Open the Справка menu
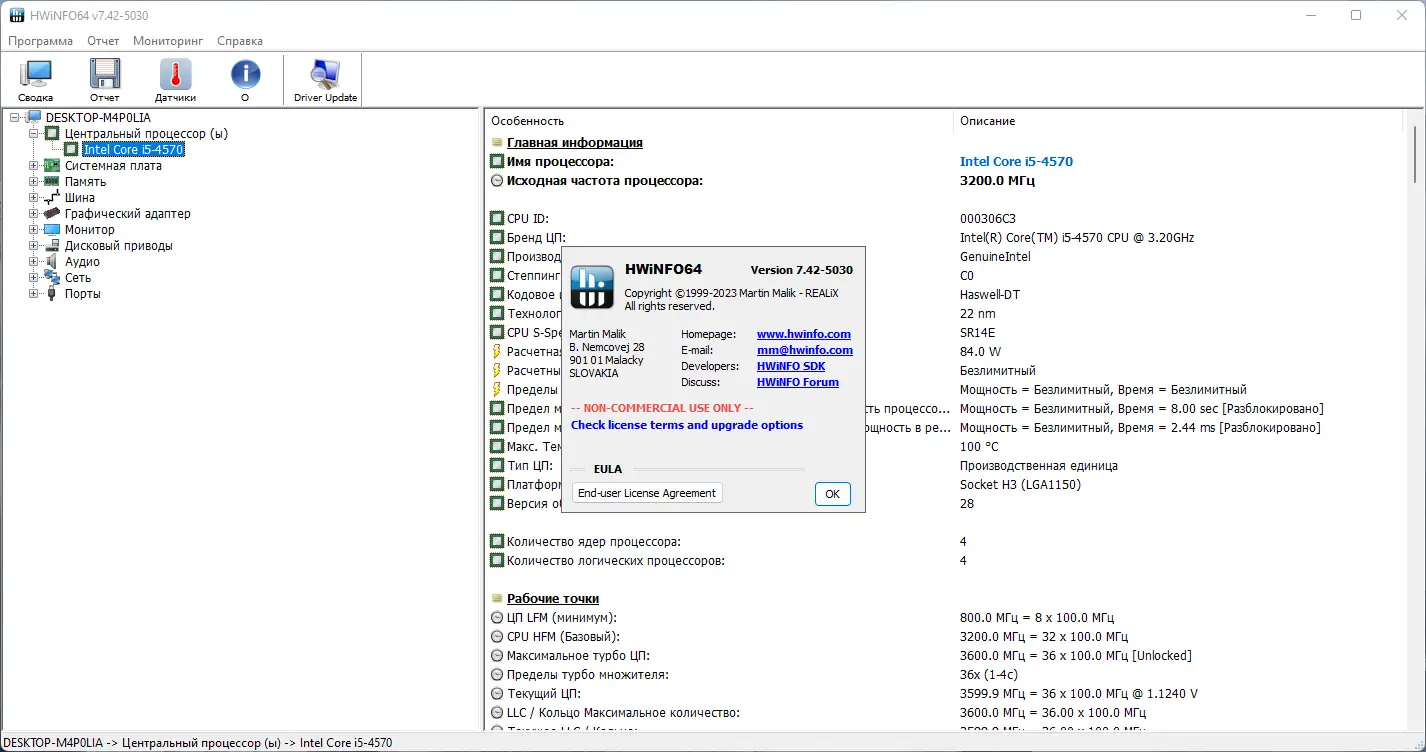Screen dimensions: 1426x752 (240, 41)
